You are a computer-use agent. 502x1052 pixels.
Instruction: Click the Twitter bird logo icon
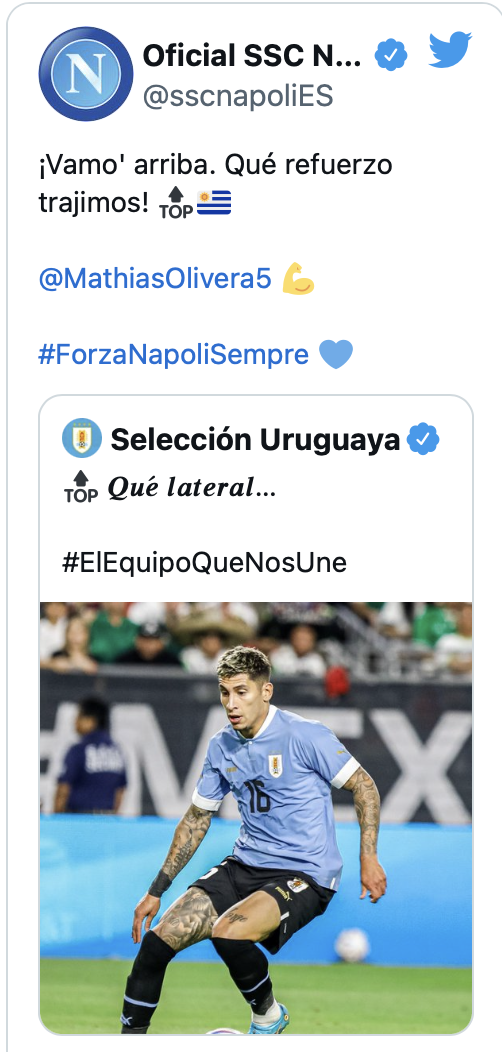[450, 50]
